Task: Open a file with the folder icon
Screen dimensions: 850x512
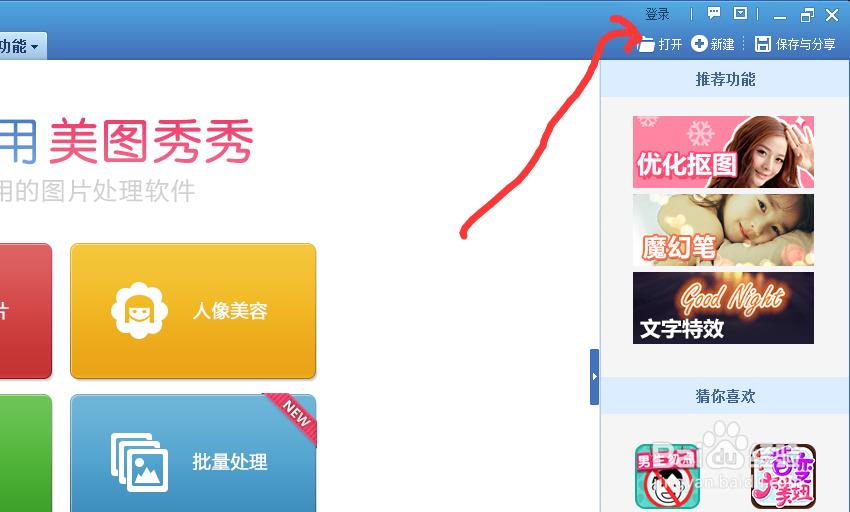Action: 646,44
